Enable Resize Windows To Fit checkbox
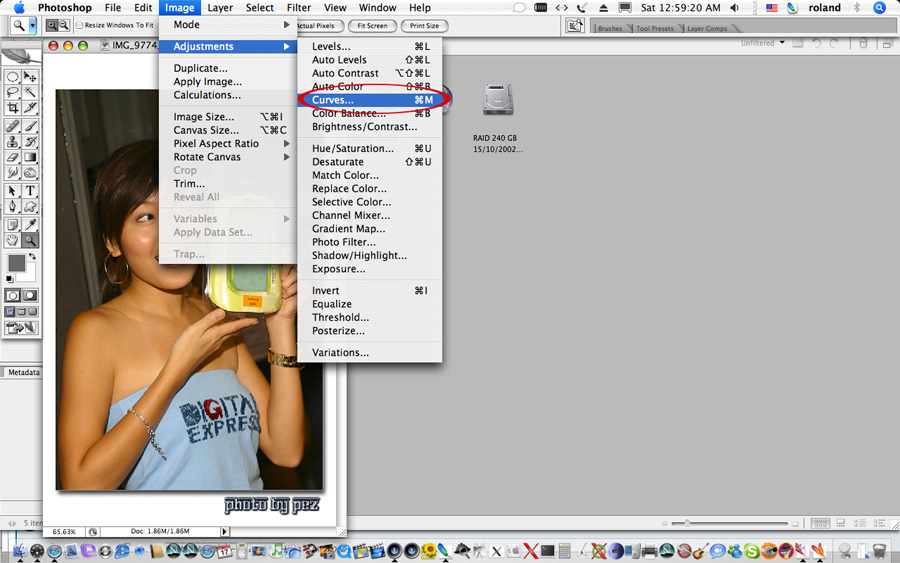This screenshot has width=900, height=563. click(x=80, y=25)
